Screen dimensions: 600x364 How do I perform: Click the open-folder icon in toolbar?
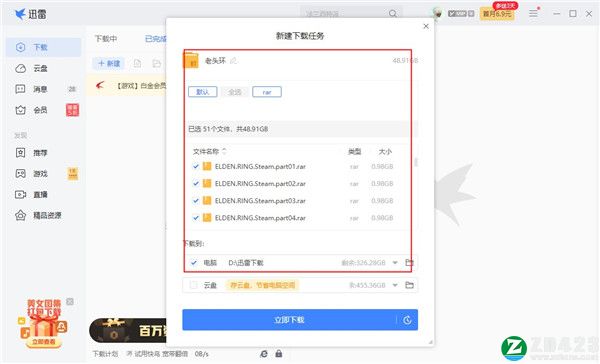[157, 64]
